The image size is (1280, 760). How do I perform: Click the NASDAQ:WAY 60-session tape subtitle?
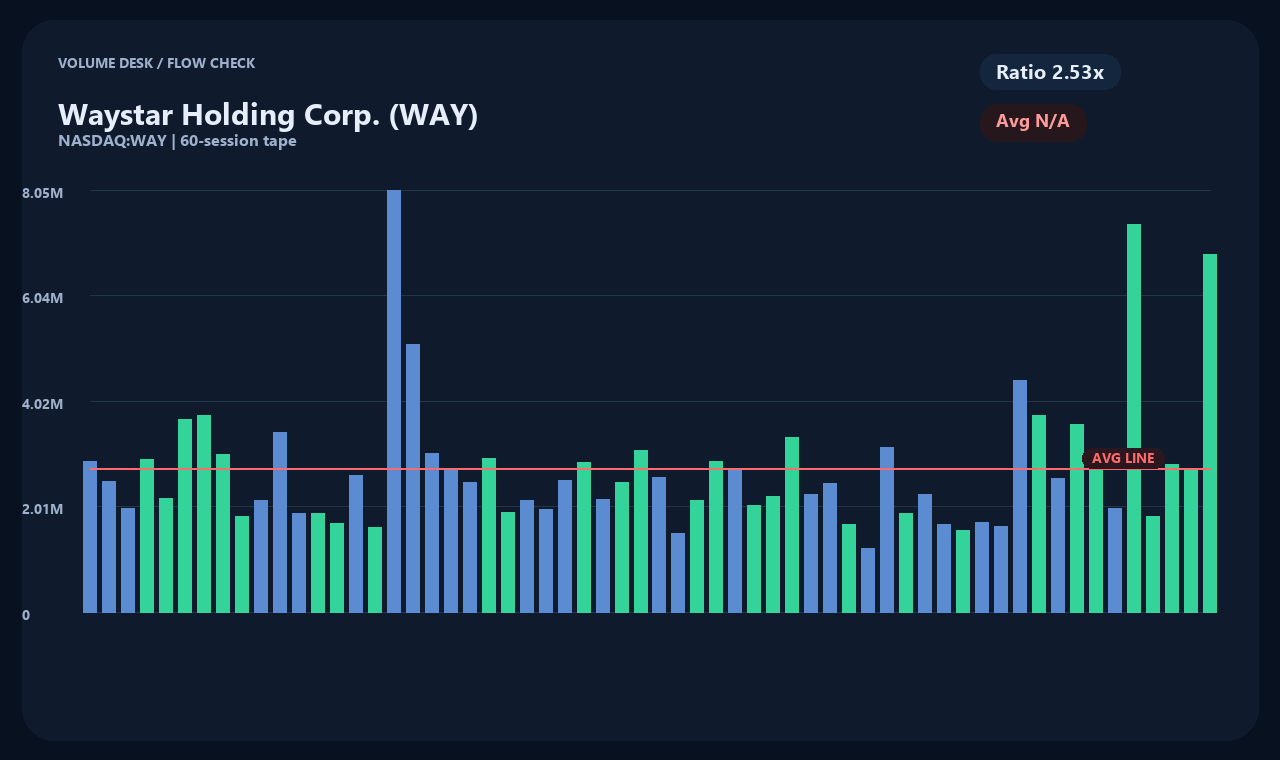coord(177,141)
